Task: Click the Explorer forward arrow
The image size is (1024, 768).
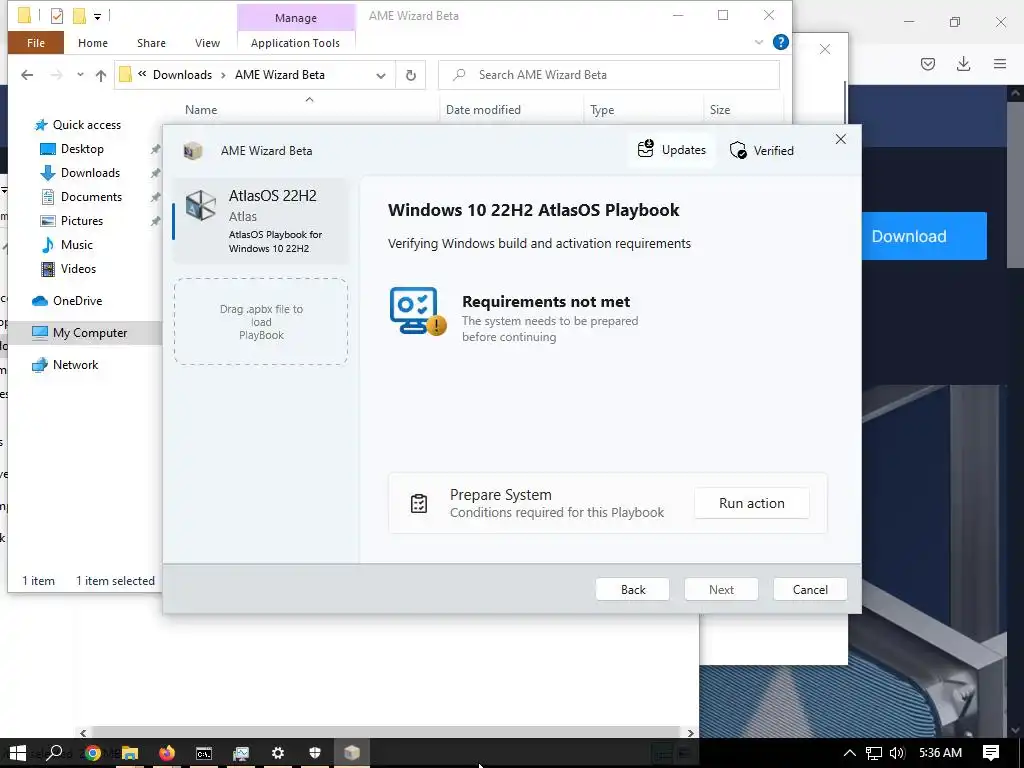Action: click(56, 75)
